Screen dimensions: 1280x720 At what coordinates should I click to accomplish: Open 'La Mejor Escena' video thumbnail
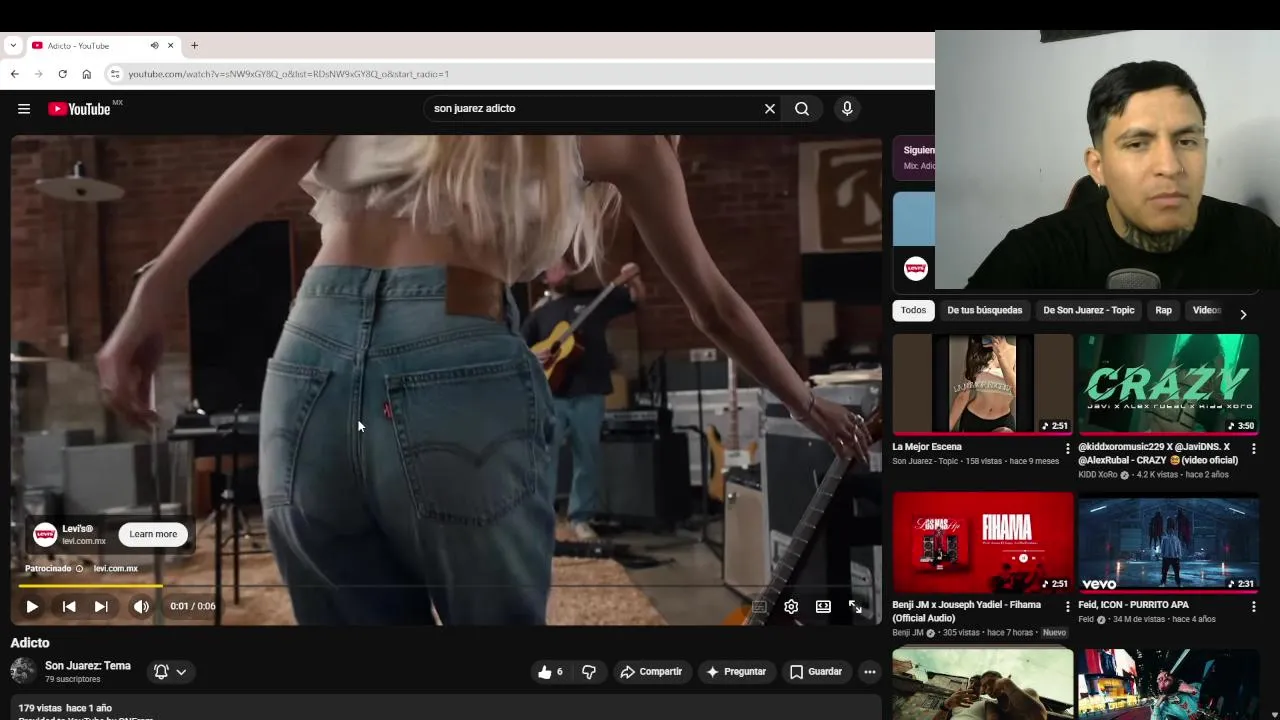click(x=983, y=384)
